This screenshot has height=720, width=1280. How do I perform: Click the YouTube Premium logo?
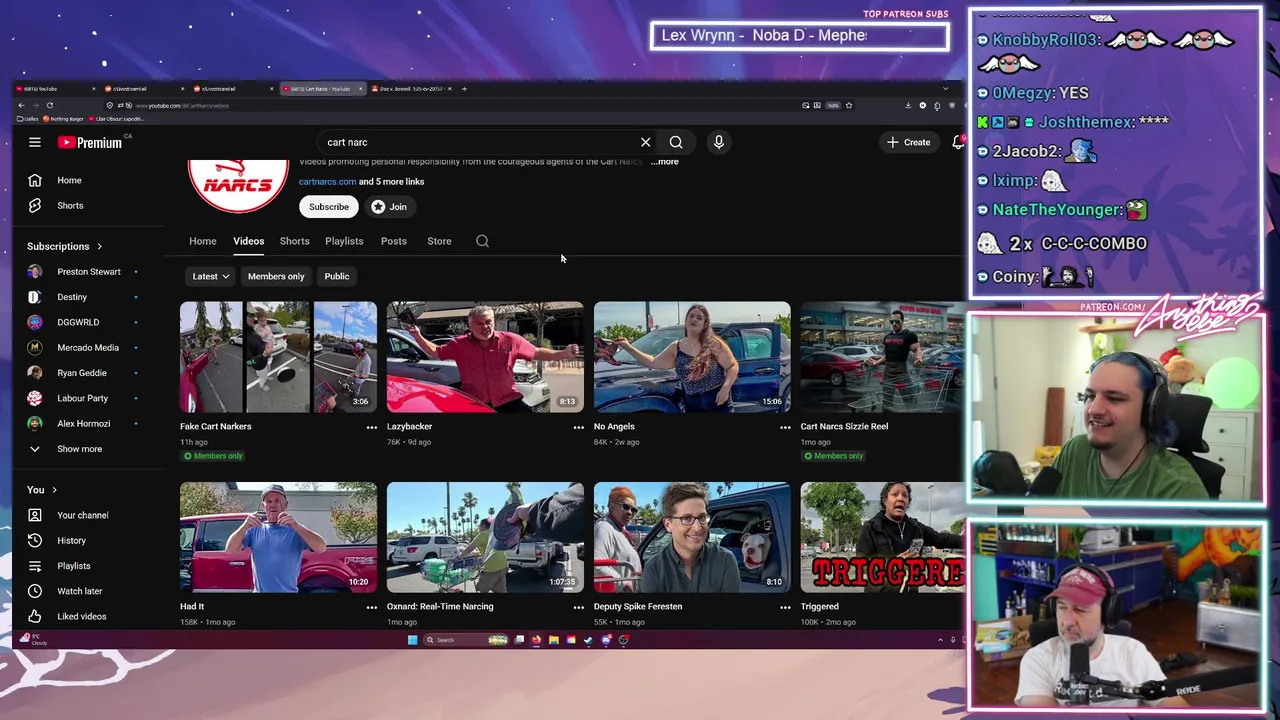90,142
